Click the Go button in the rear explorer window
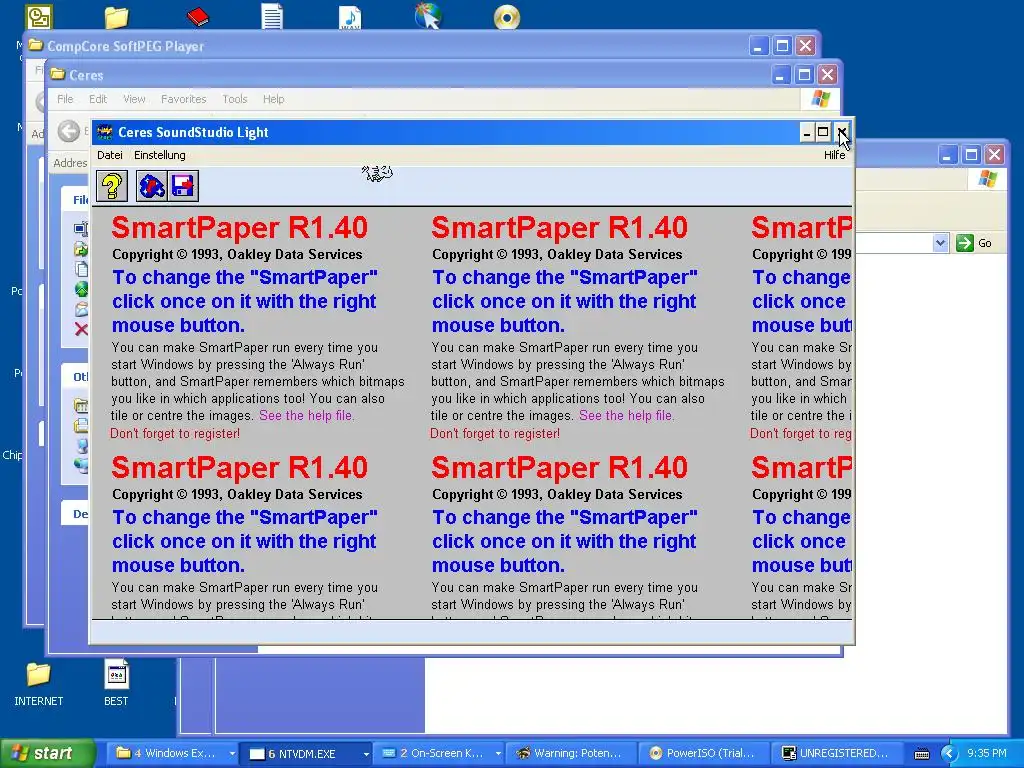 [x=974, y=243]
